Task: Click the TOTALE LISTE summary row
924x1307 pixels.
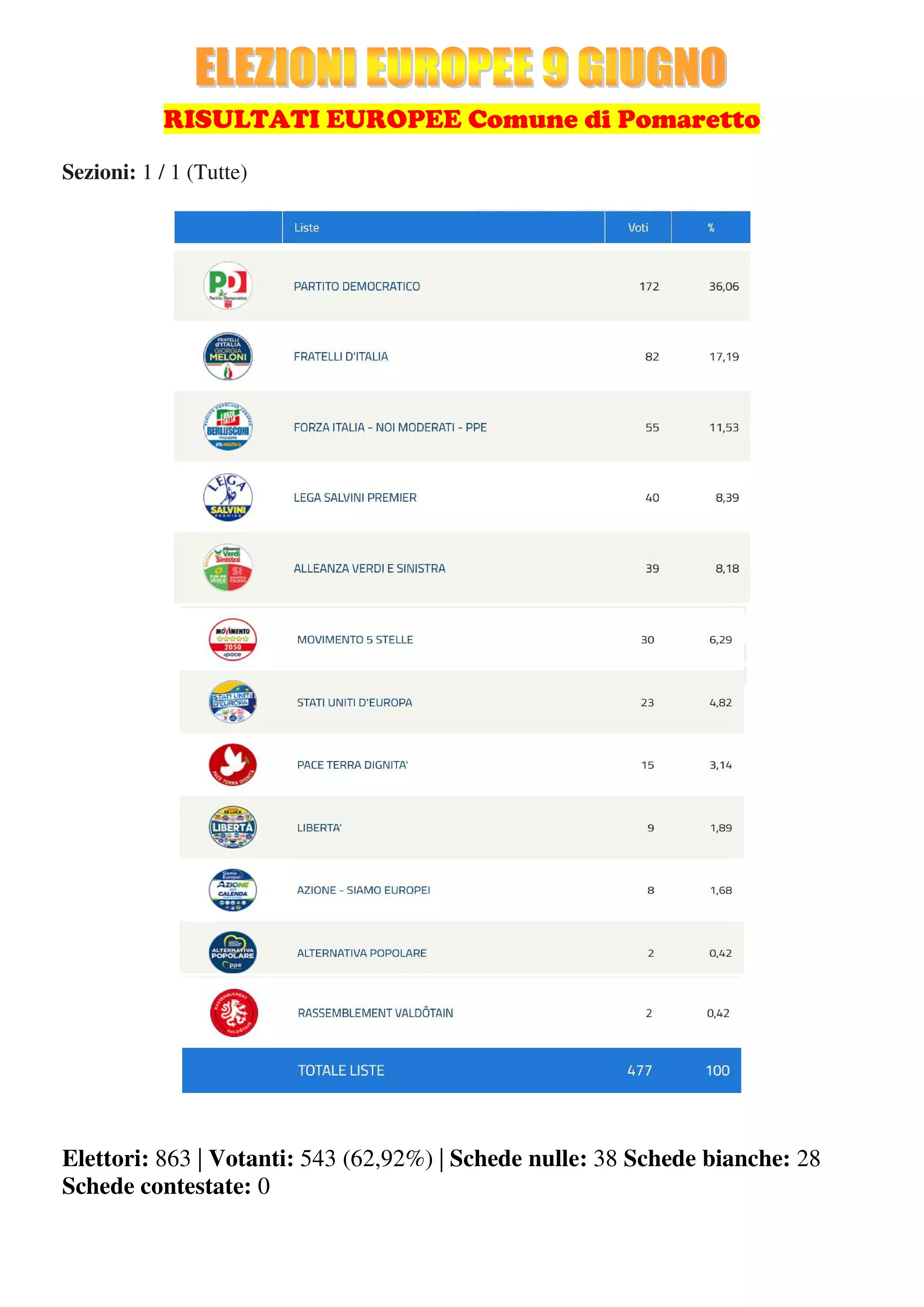Action: click(461, 1070)
